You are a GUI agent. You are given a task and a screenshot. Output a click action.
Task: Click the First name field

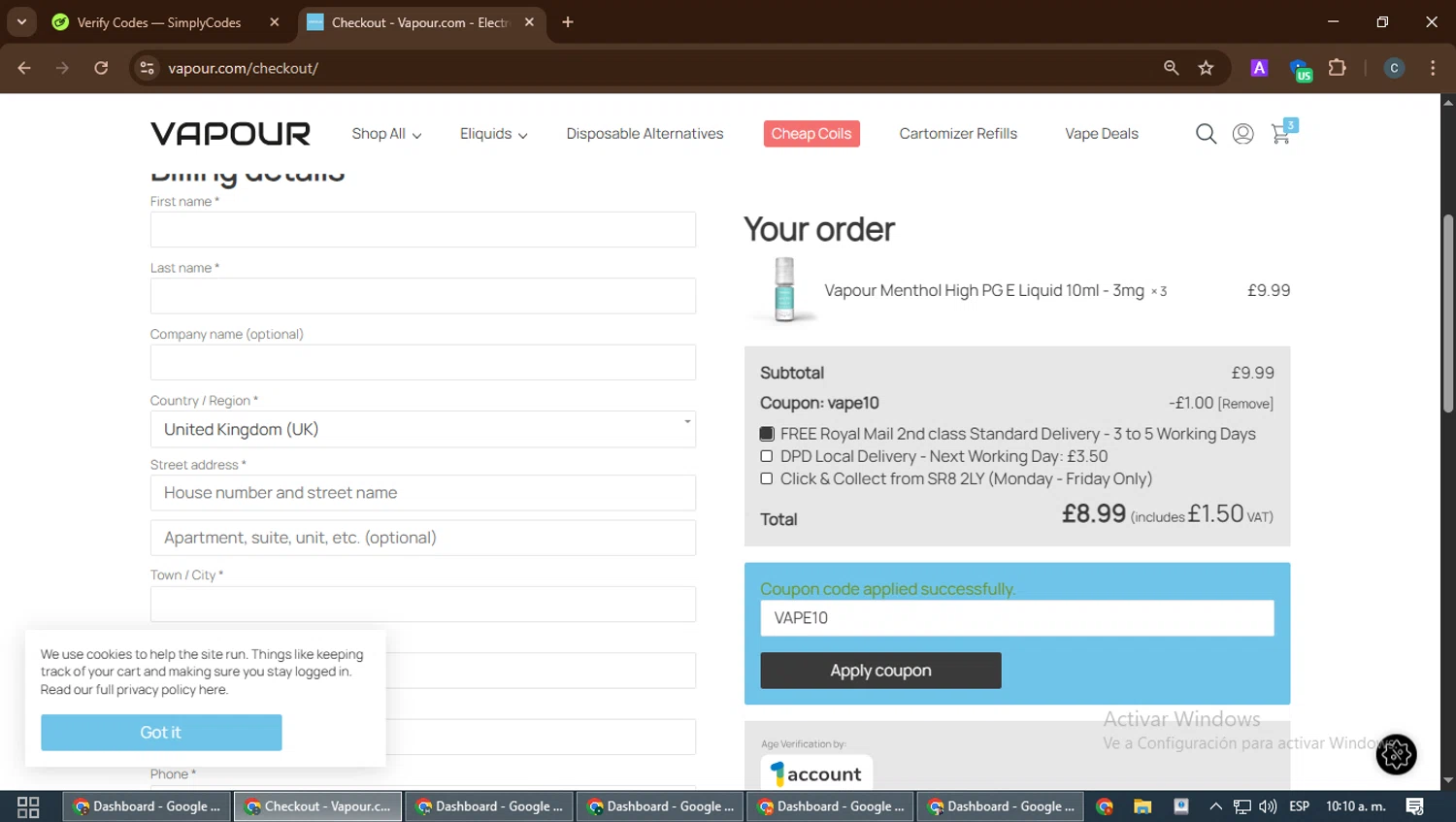coord(423,230)
